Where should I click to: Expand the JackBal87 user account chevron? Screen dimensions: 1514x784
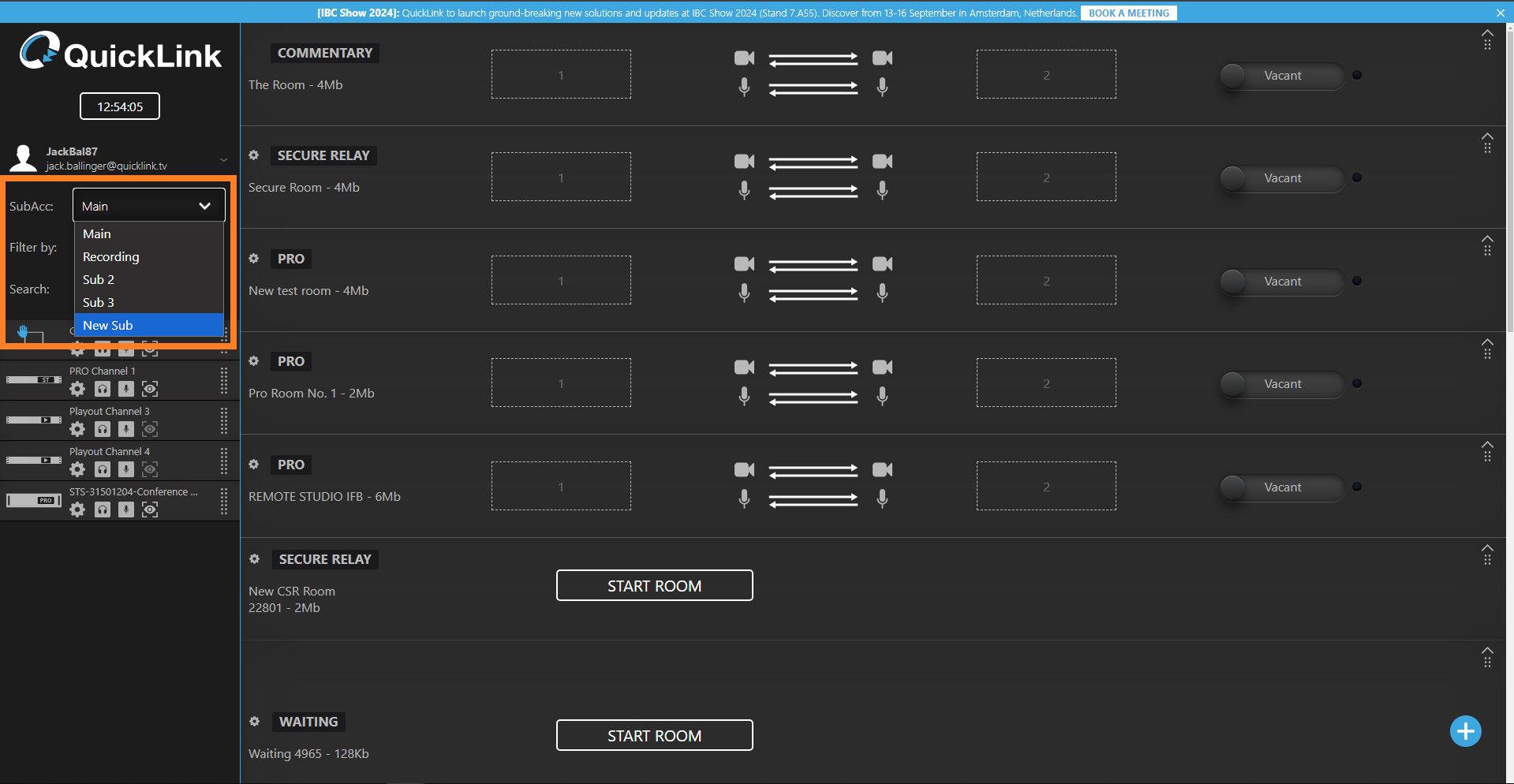(223, 160)
